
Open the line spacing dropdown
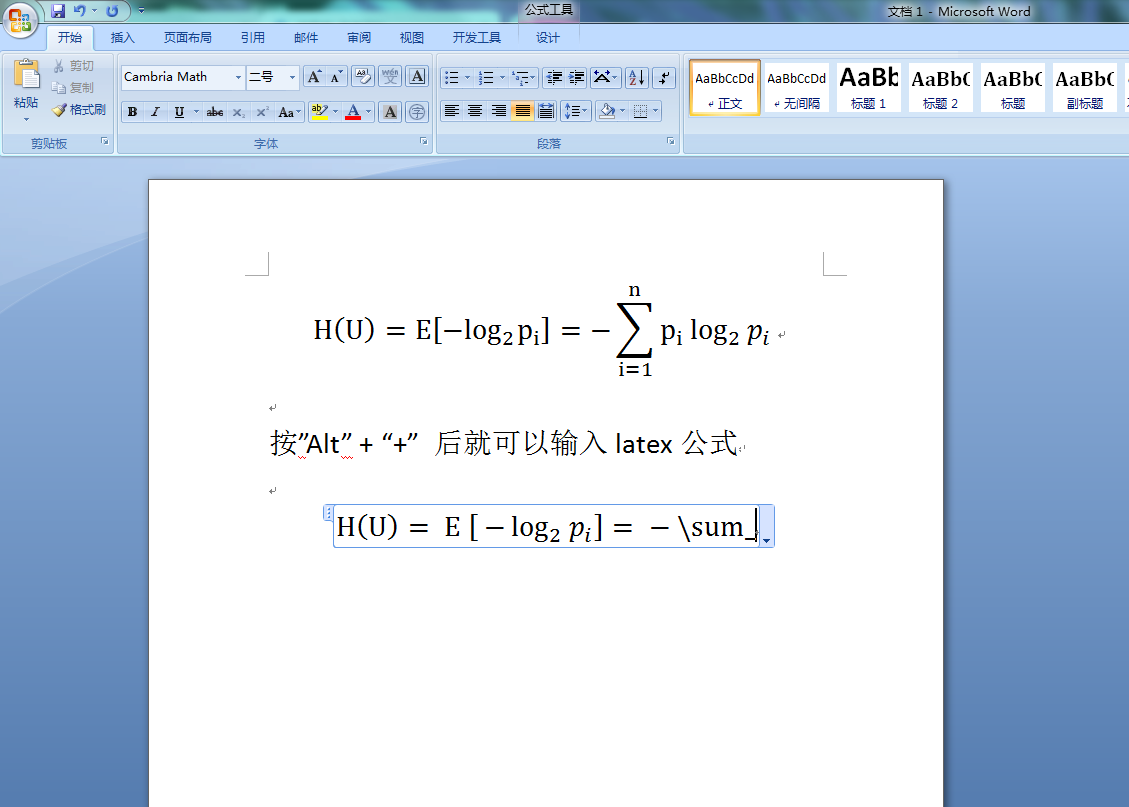click(x=576, y=111)
